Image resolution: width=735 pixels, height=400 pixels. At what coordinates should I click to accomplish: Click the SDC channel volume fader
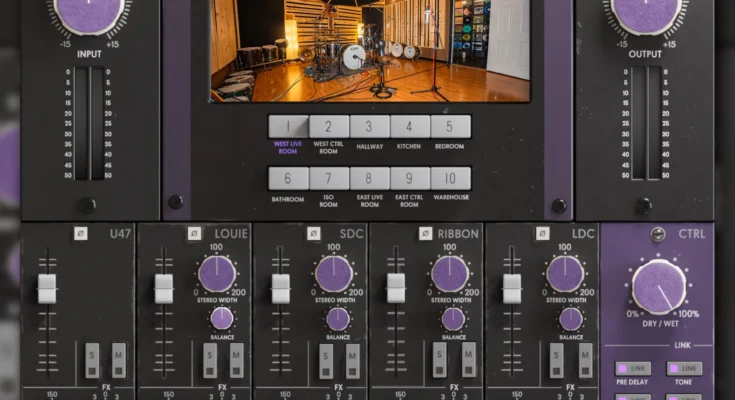point(281,288)
